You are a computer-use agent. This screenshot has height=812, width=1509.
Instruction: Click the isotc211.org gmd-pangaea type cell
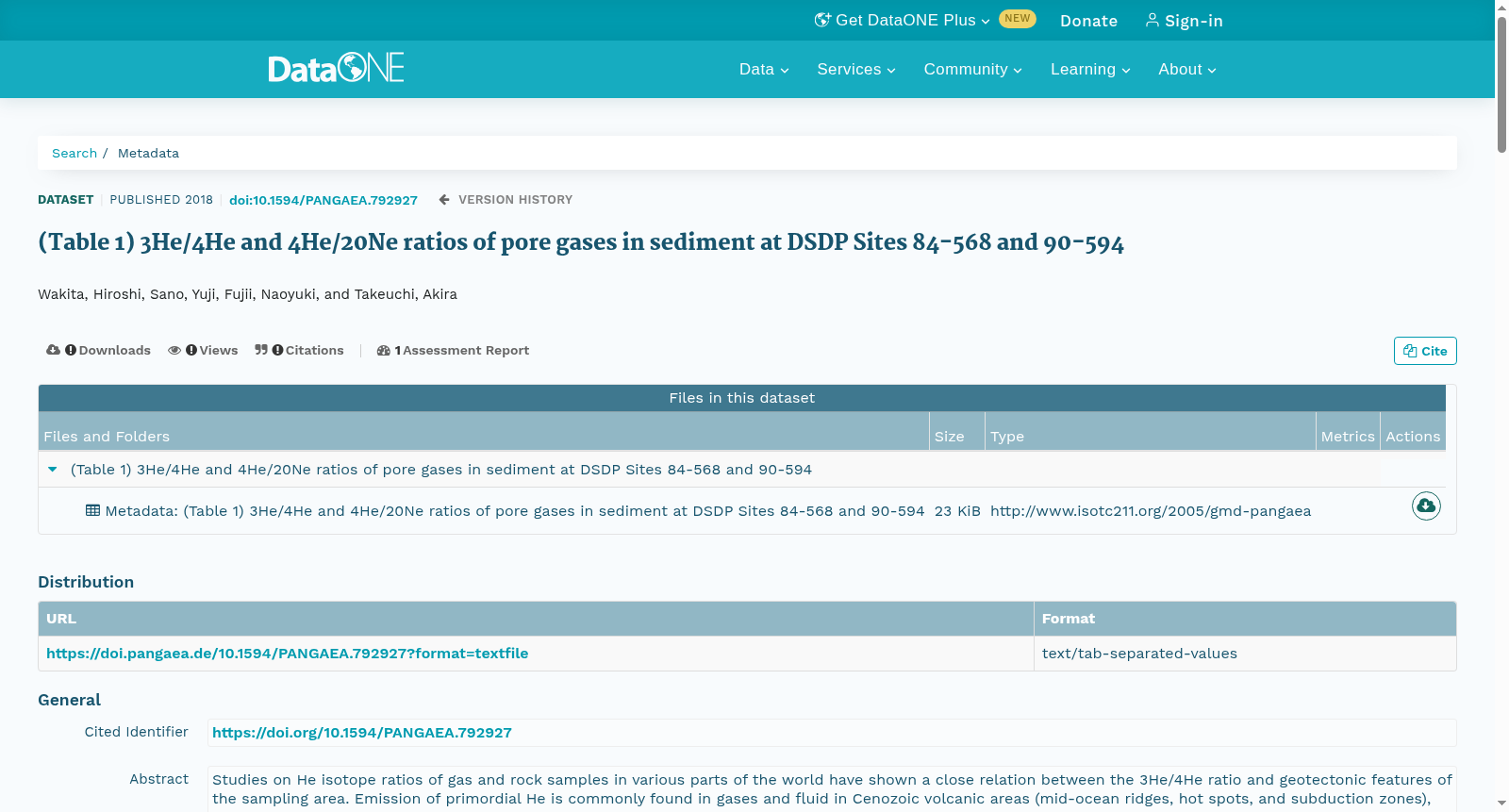coord(1151,511)
